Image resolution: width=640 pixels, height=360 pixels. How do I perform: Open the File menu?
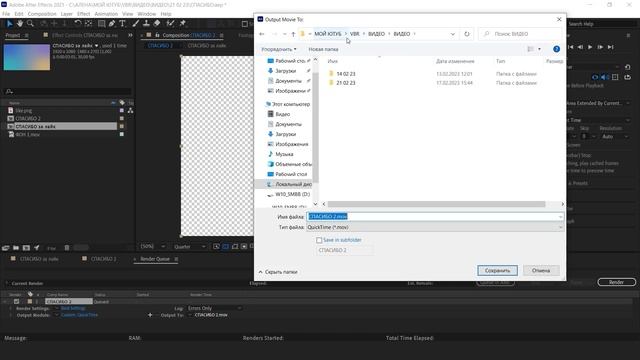[6, 14]
